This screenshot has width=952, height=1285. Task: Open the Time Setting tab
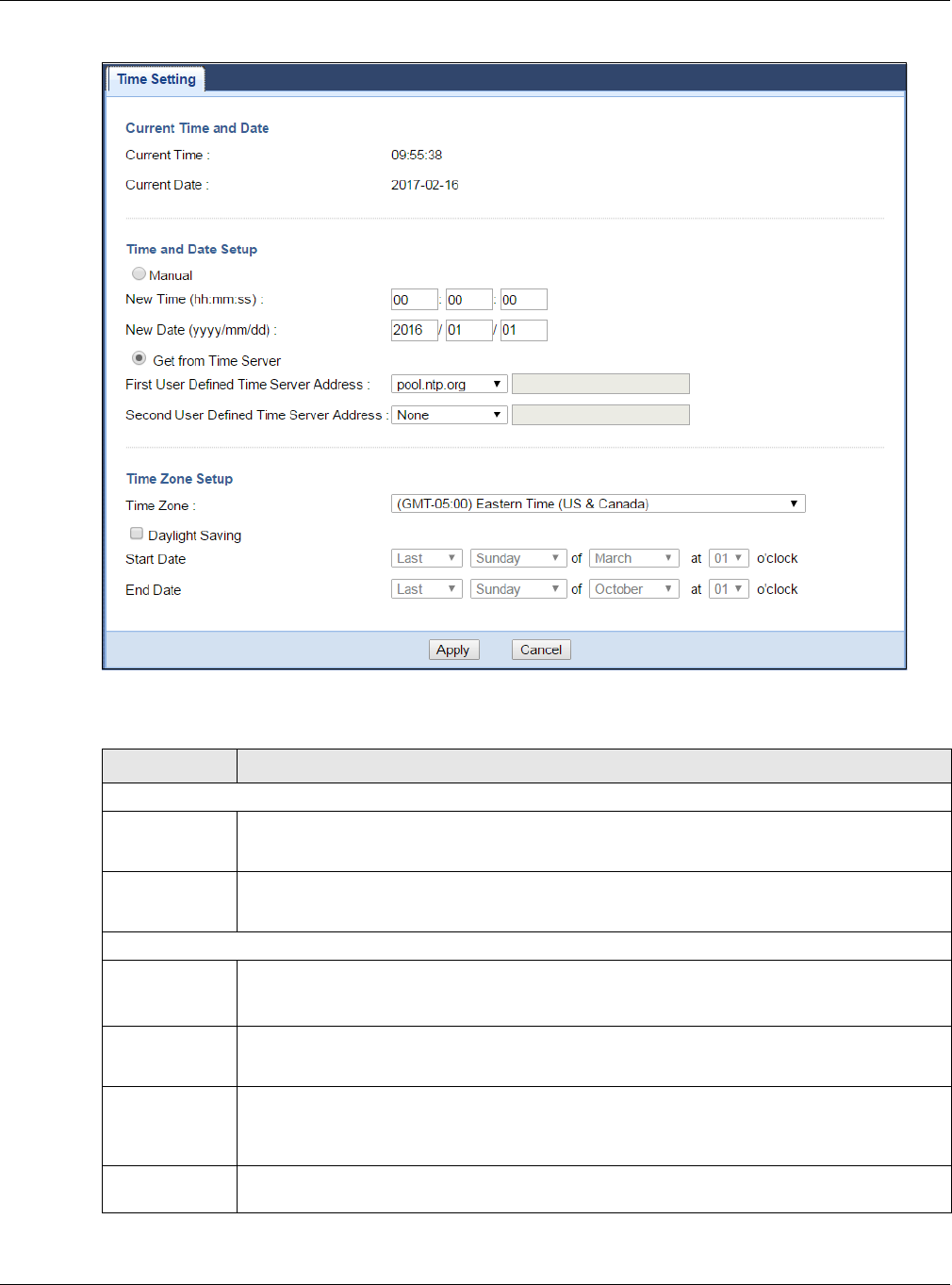click(x=156, y=79)
